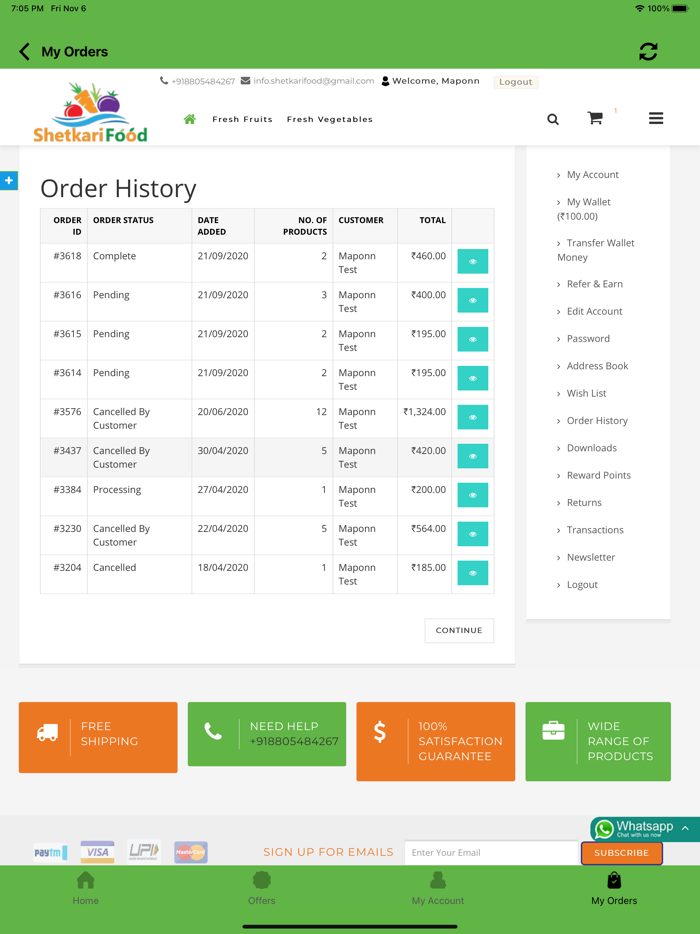The height and width of the screenshot is (934, 700).
Task: Click the Logout button near Welcome
Action: click(x=516, y=82)
